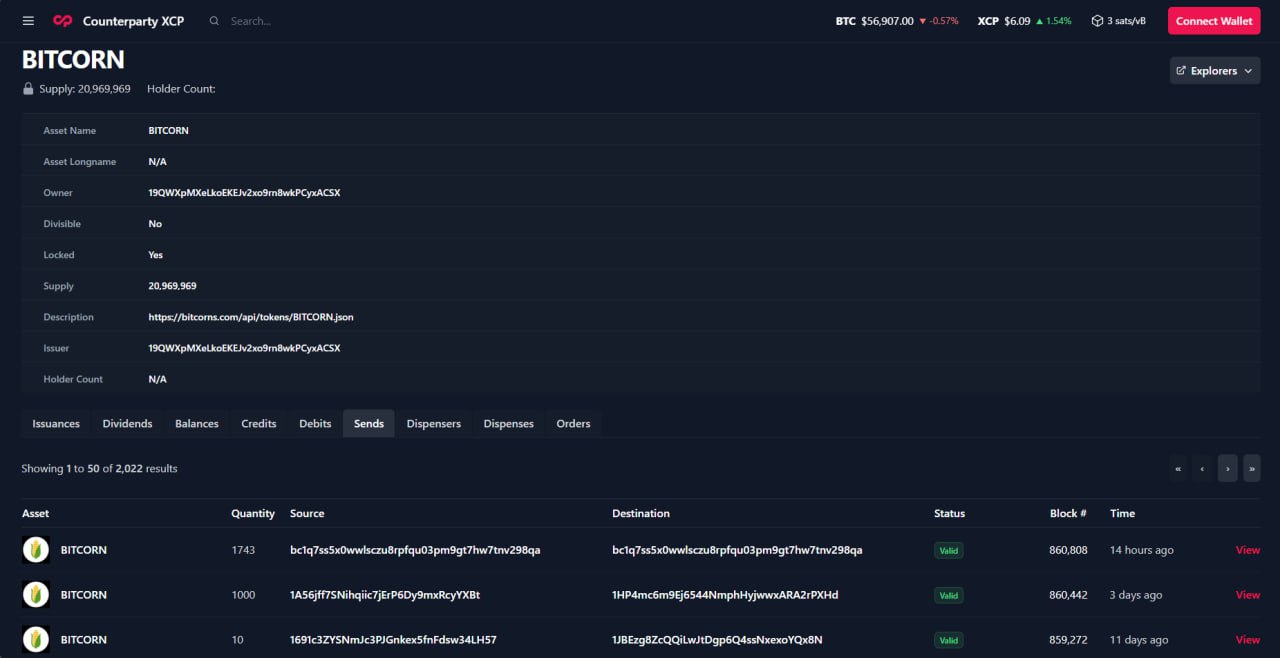Go to the next results page
The height and width of the screenshot is (658, 1280).
1227,468
